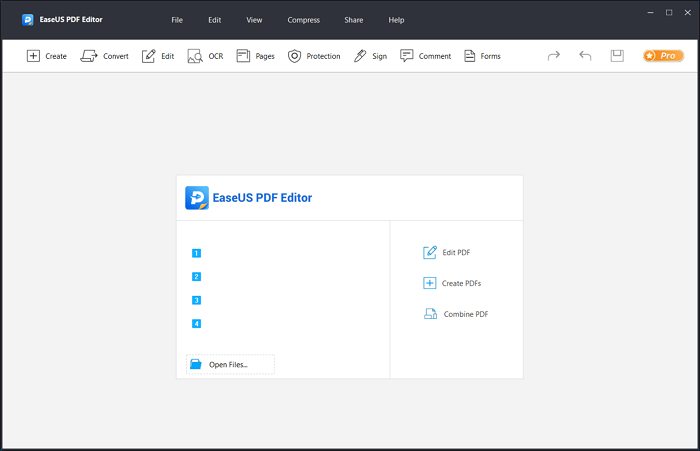Launch the OCR tool

[205, 56]
